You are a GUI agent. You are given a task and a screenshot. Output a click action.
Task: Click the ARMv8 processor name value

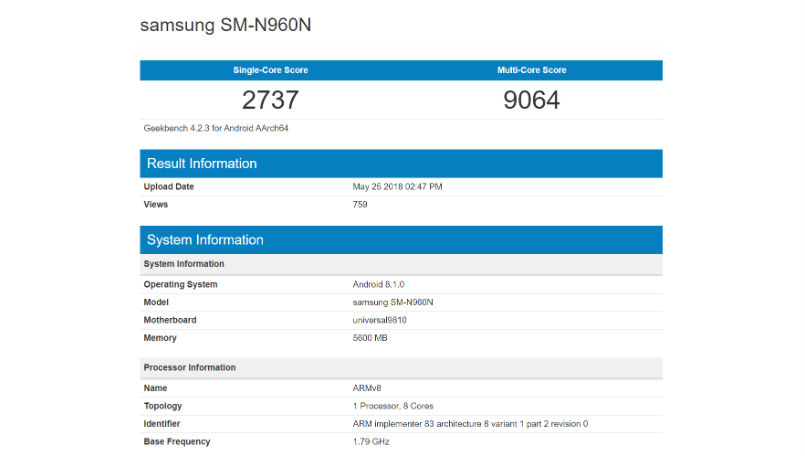pos(366,388)
